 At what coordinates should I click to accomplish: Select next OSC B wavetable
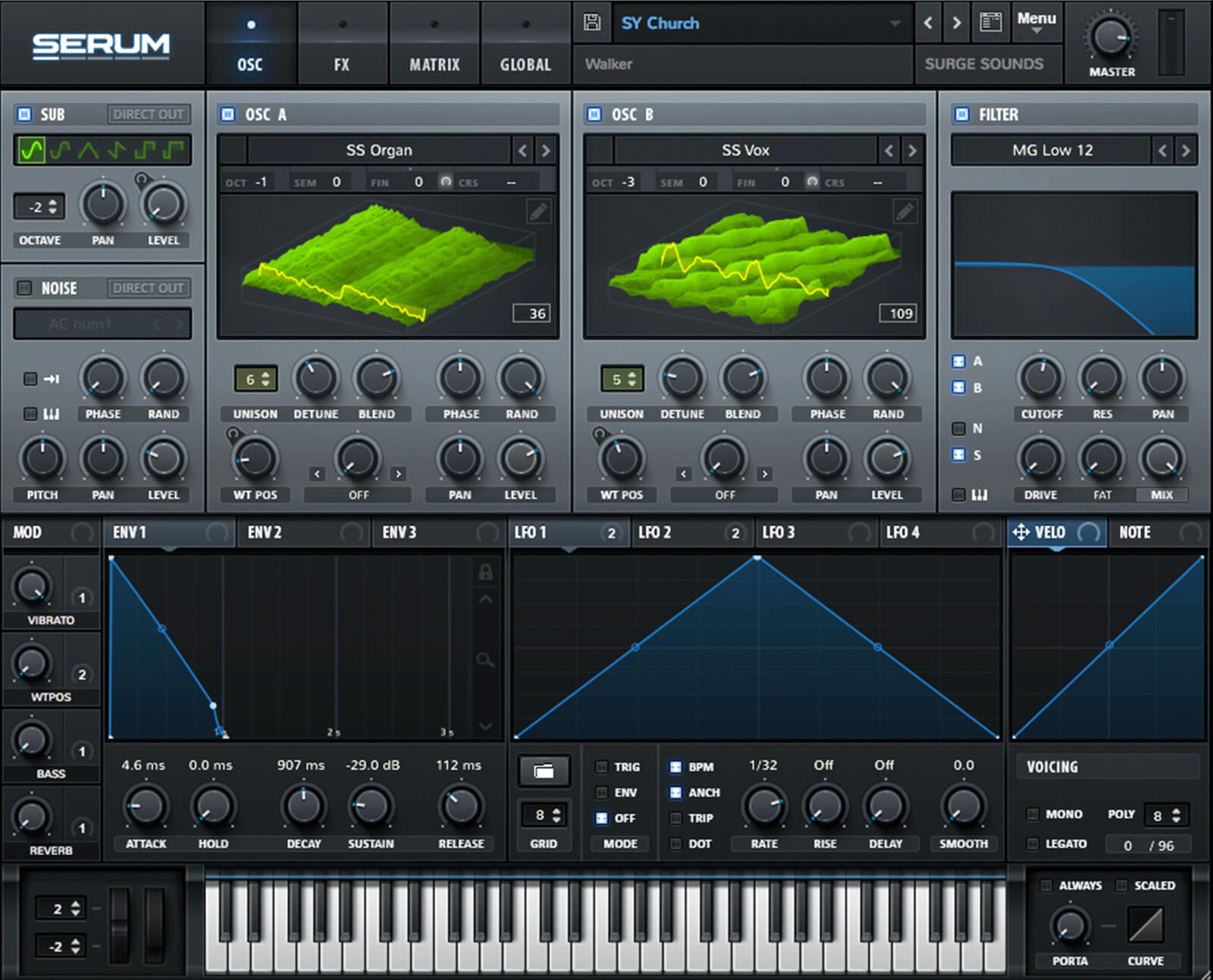[913, 150]
